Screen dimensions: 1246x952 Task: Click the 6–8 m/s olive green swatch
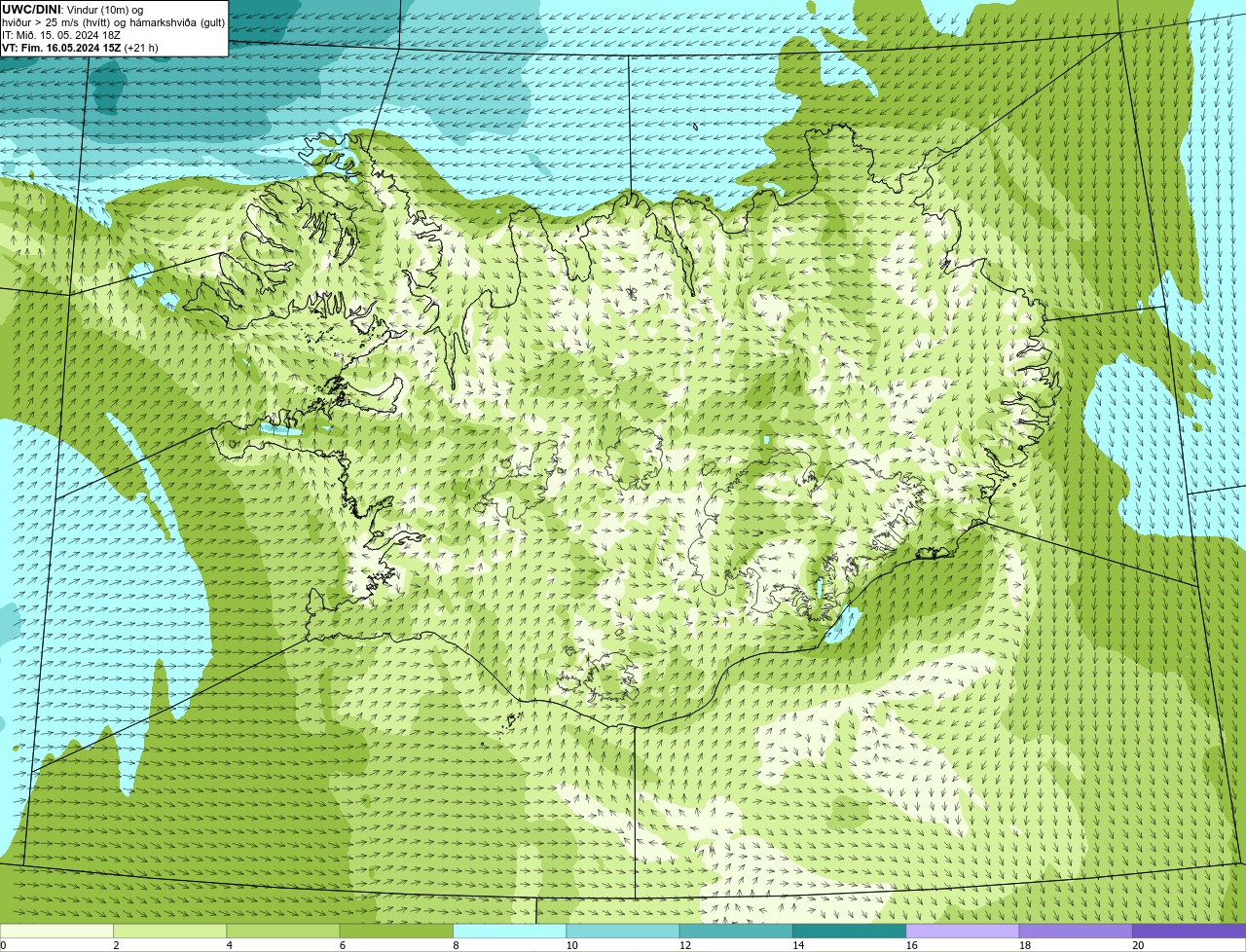pyautogui.click(x=396, y=932)
